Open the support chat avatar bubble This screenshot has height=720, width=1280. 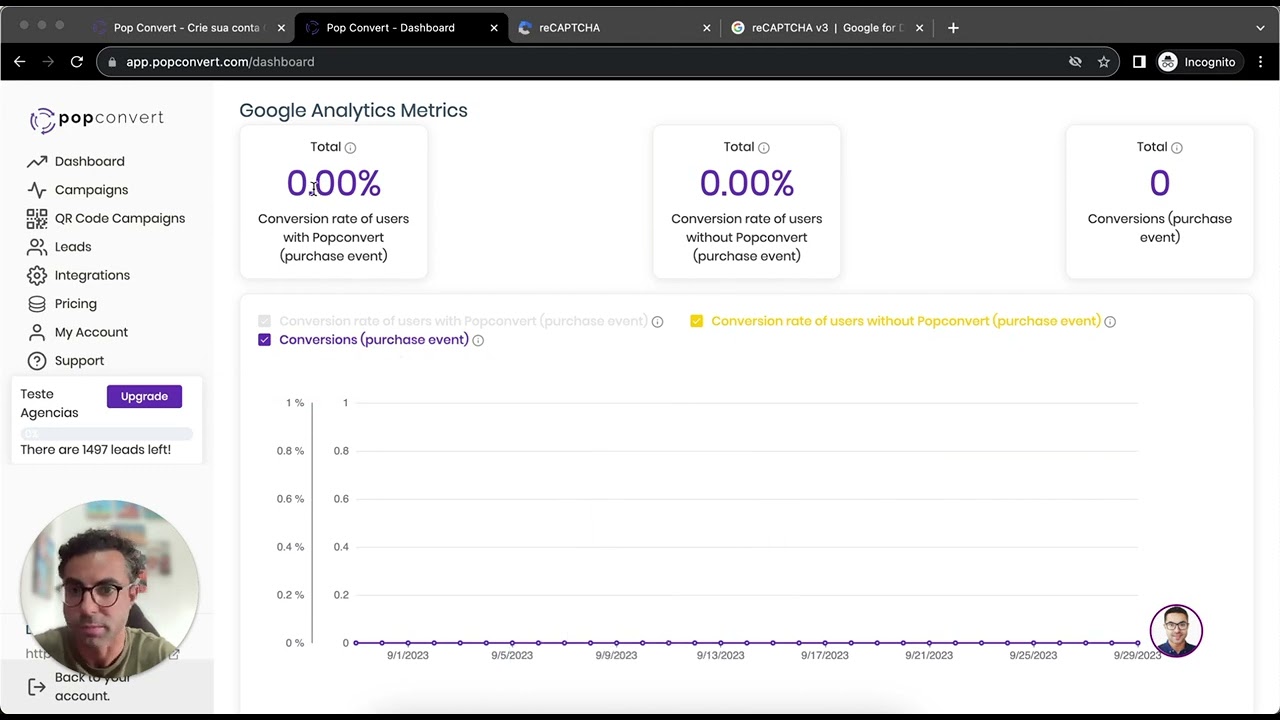(x=1176, y=631)
